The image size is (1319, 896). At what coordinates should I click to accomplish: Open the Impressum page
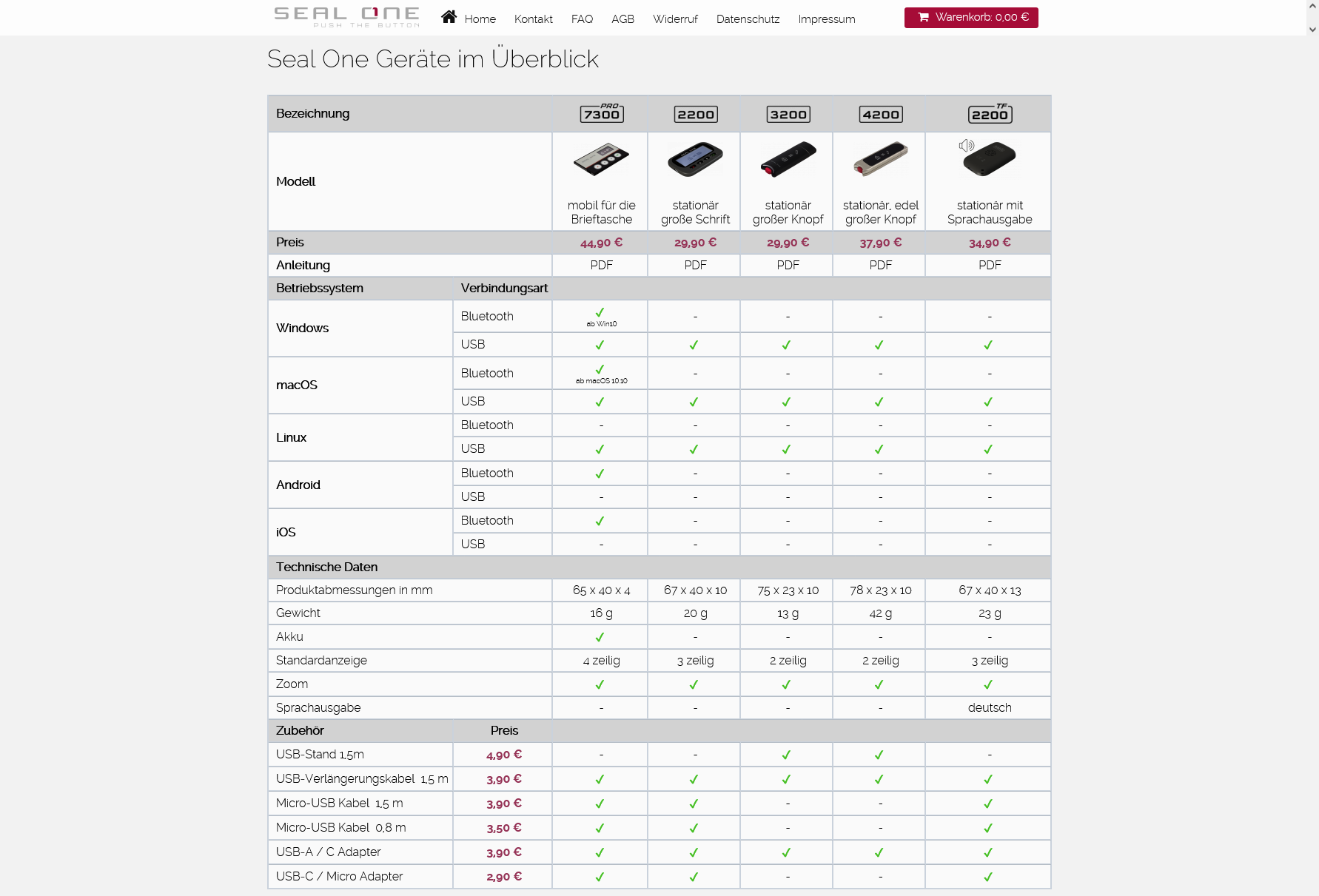[827, 19]
